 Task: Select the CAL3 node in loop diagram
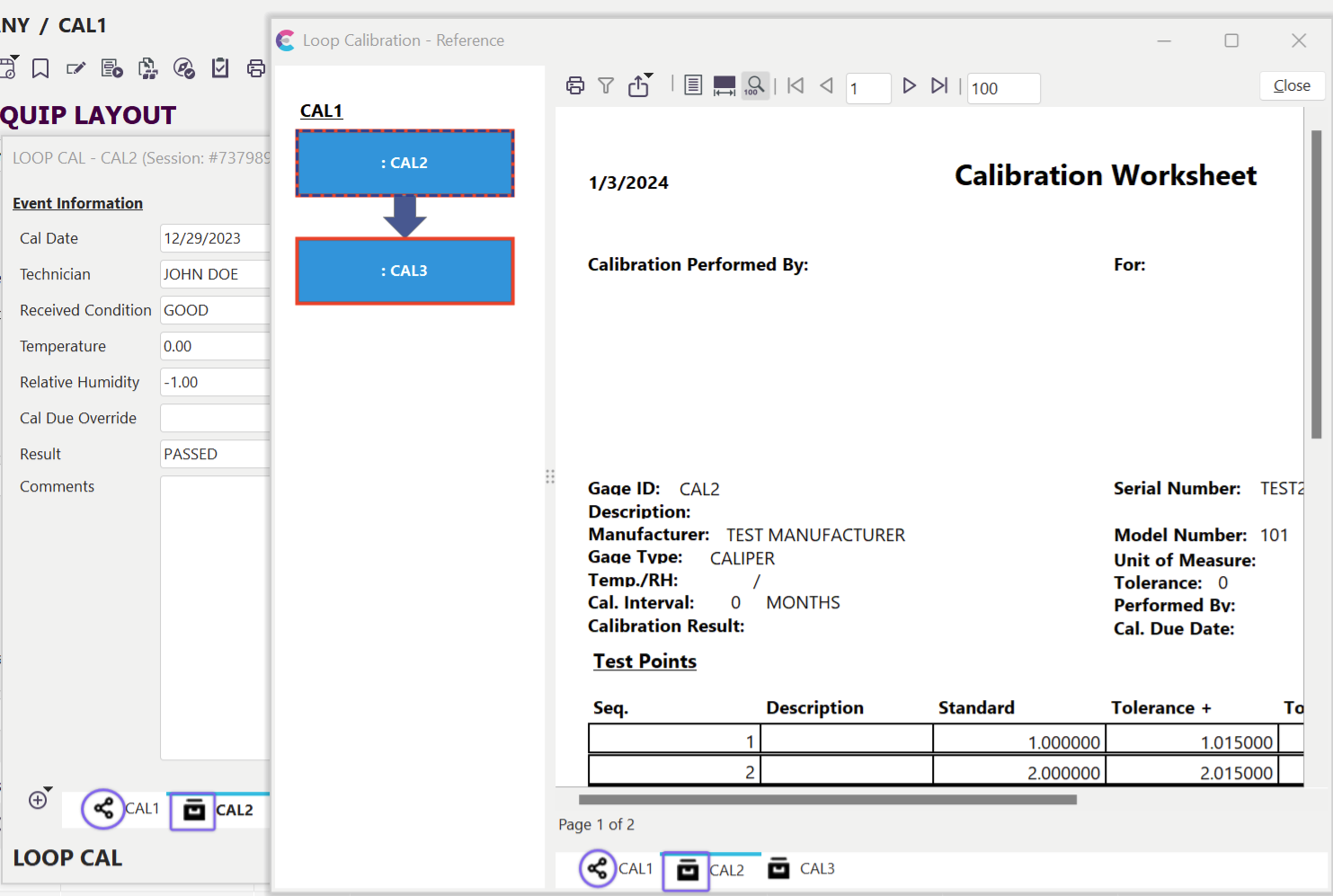click(404, 271)
